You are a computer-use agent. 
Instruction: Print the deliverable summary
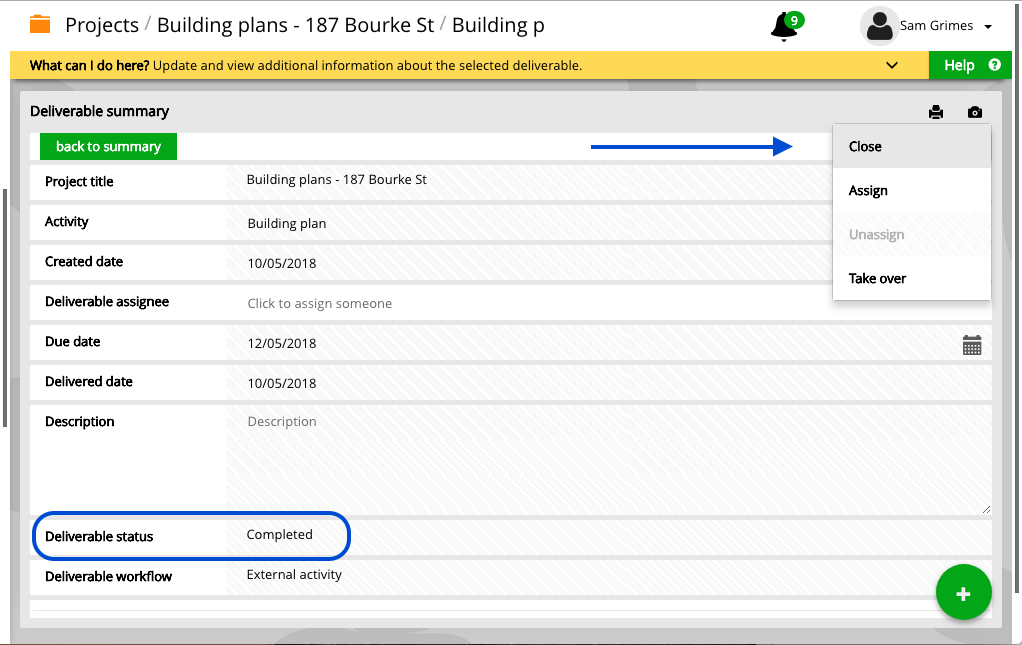coord(936,112)
